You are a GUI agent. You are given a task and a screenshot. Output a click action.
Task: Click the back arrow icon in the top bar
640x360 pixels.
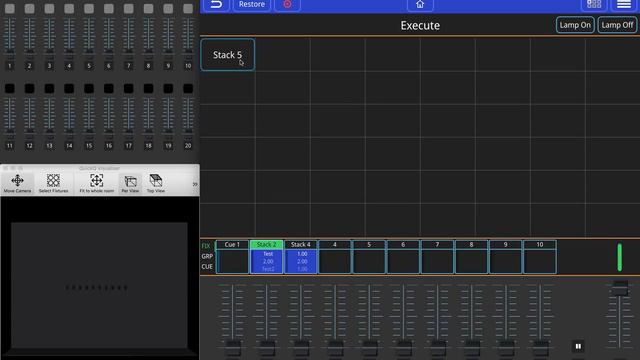[x=216, y=5]
